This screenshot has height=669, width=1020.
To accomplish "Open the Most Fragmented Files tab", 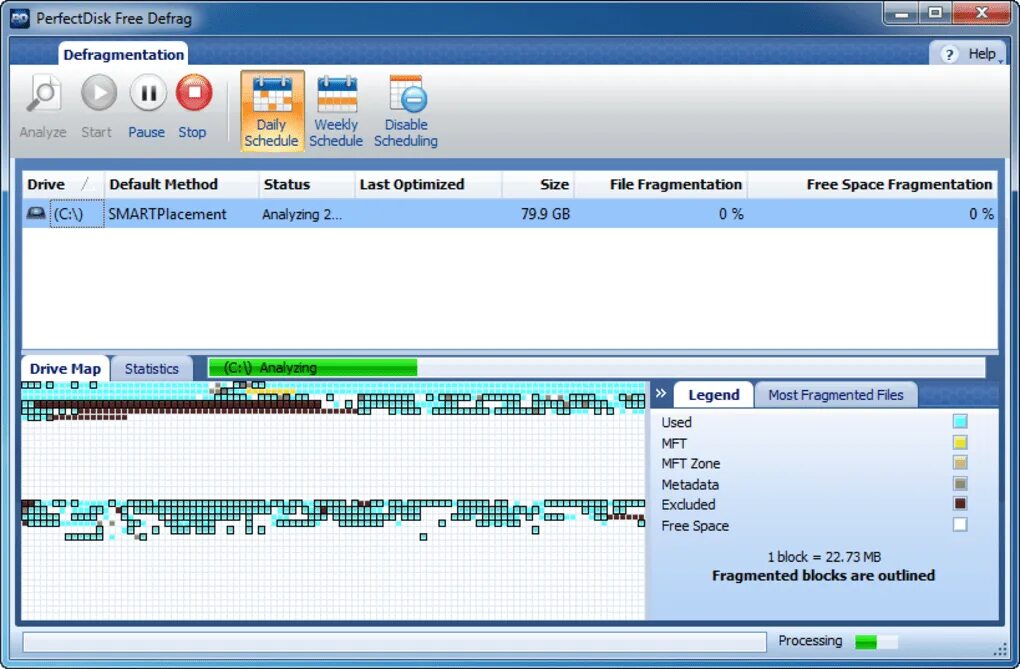I will point(835,395).
